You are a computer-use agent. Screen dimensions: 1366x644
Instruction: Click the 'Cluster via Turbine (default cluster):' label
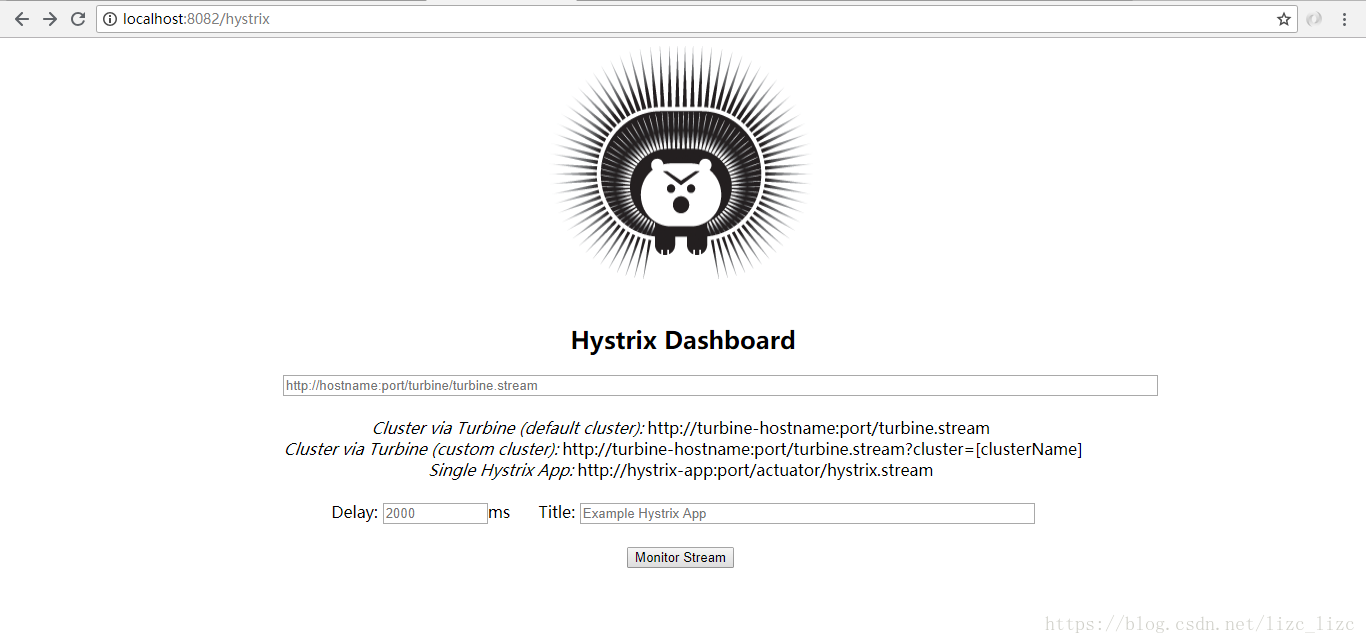click(508, 429)
